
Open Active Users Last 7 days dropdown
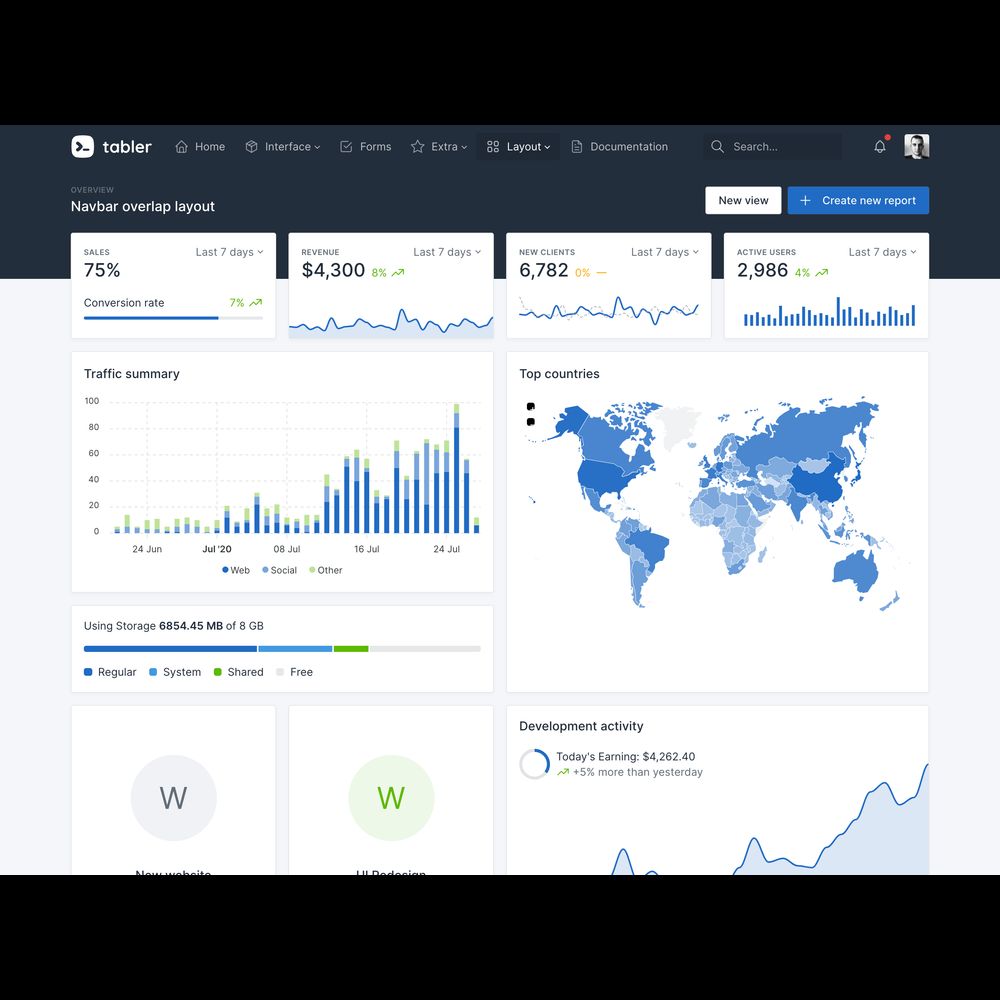pyautogui.click(x=882, y=252)
